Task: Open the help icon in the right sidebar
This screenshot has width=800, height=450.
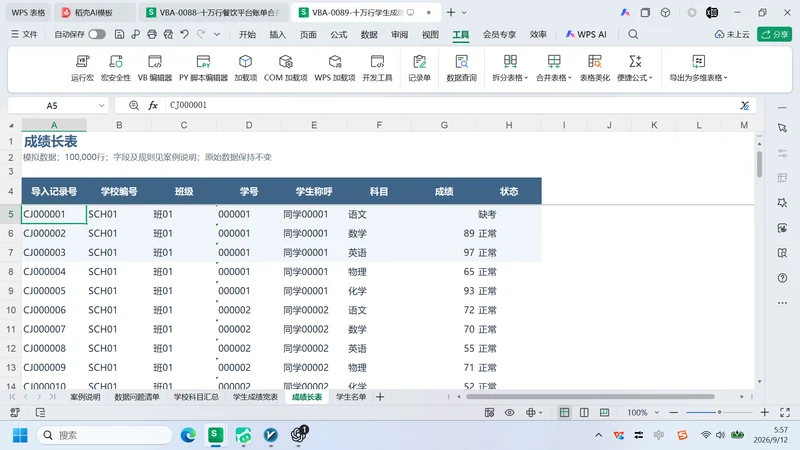Action: tap(782, 278)
